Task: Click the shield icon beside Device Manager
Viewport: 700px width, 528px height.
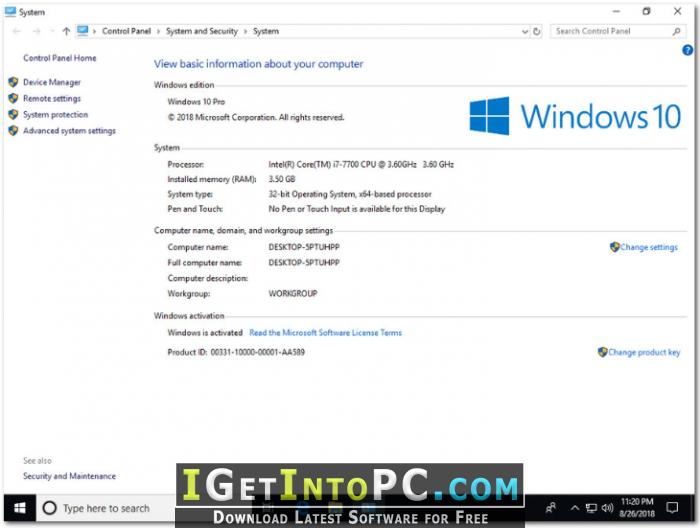Action: [x=13, y=82]
